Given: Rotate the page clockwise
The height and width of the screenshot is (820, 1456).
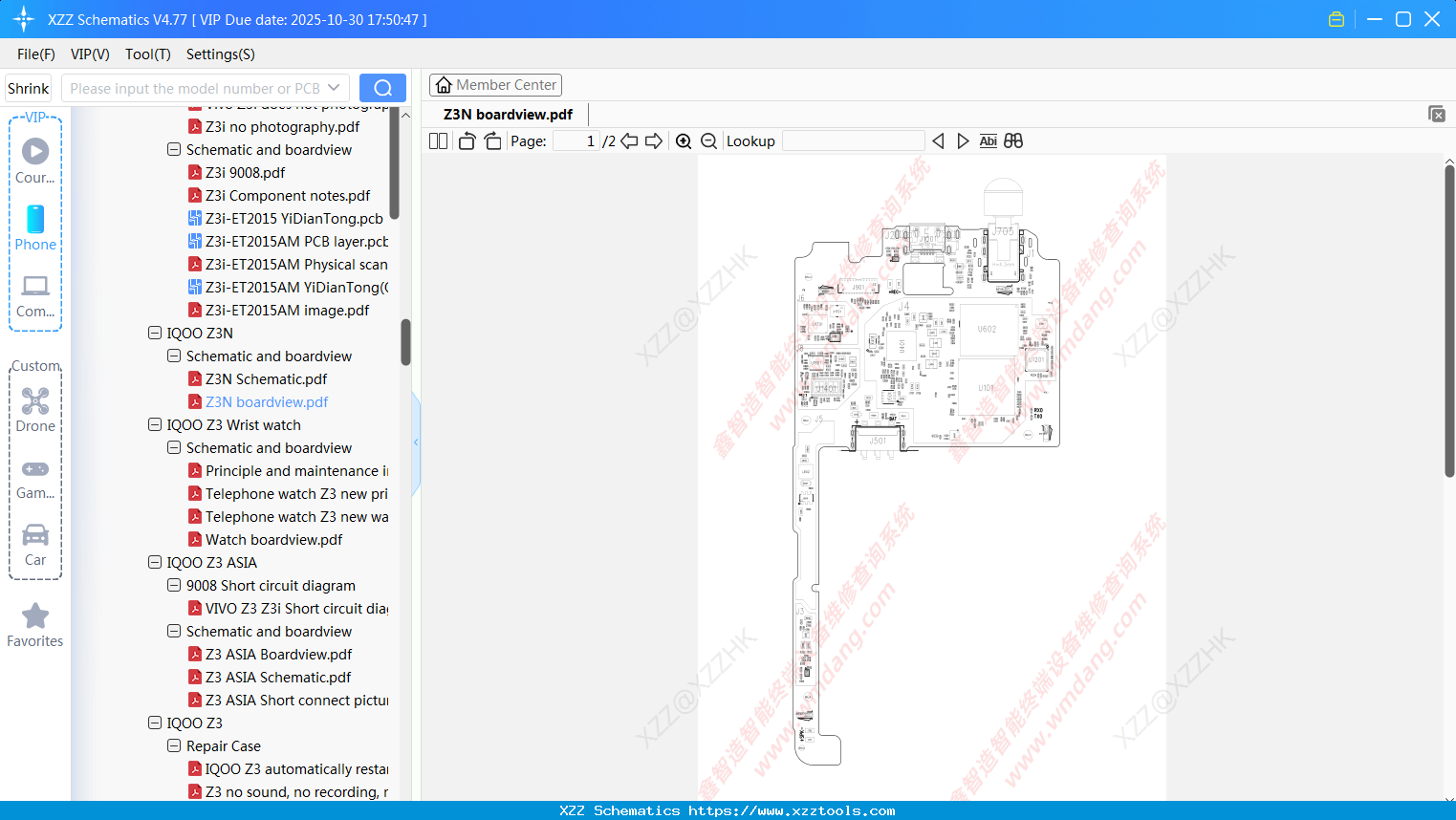Looking at the screenshot, I should 492,141.
